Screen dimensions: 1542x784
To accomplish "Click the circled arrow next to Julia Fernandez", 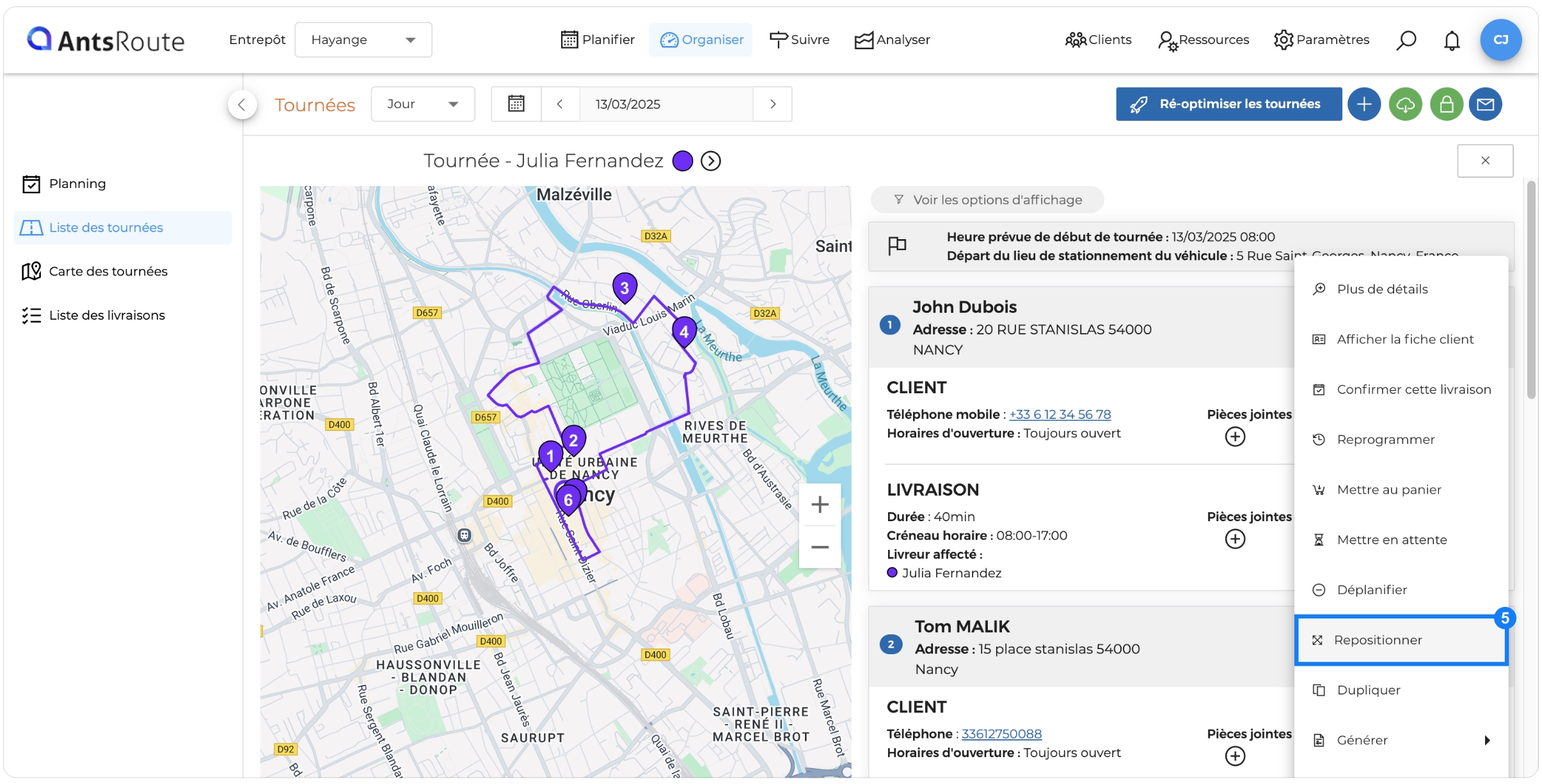I will 711,161.
